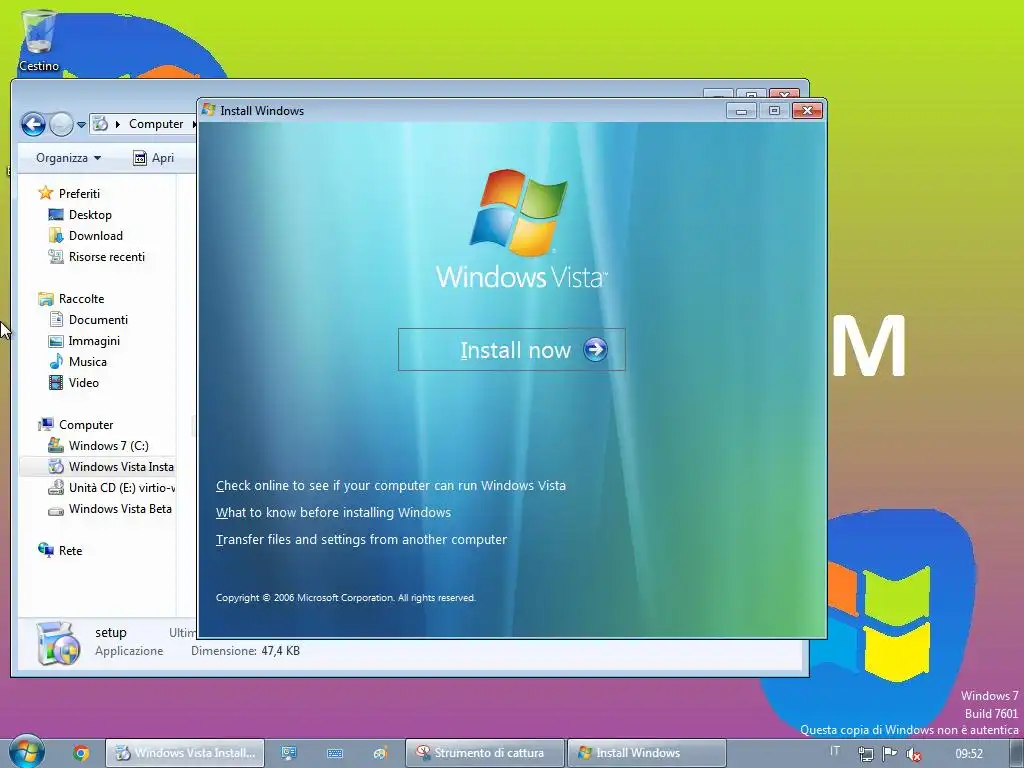Select Risorse recenti in sidebar
Viewport: 1024px width, 768px height.
tap(106, 257)
